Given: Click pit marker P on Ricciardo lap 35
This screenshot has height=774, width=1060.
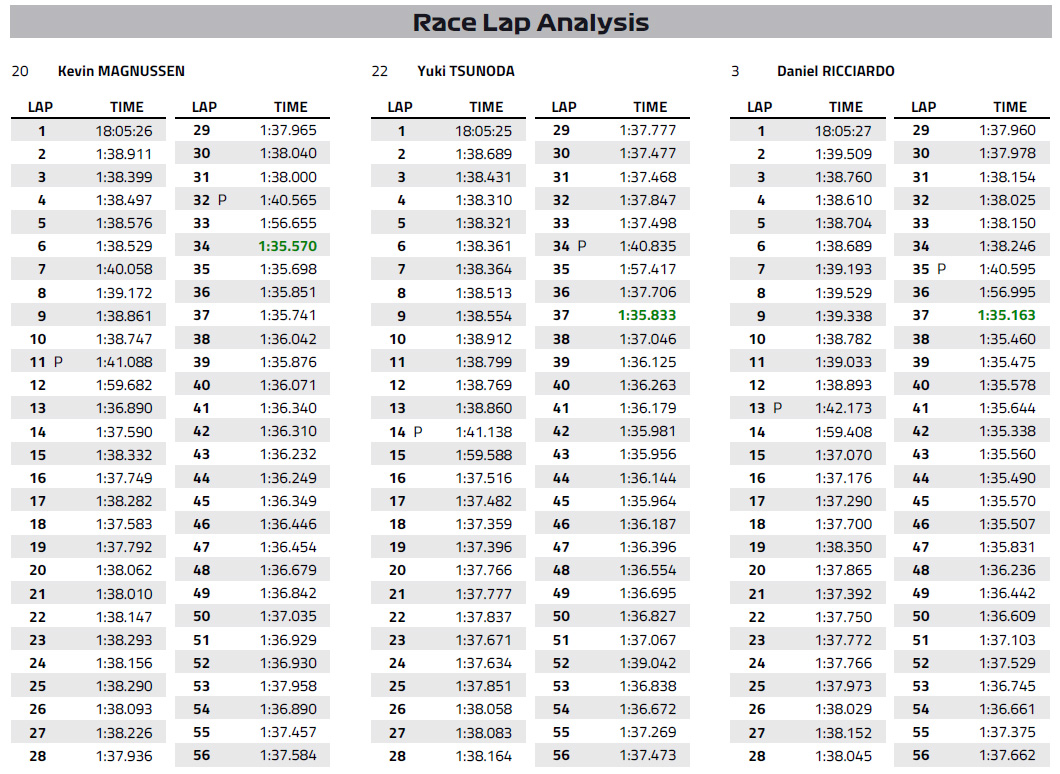Looking at the screenshot, I should coord(941,269).
